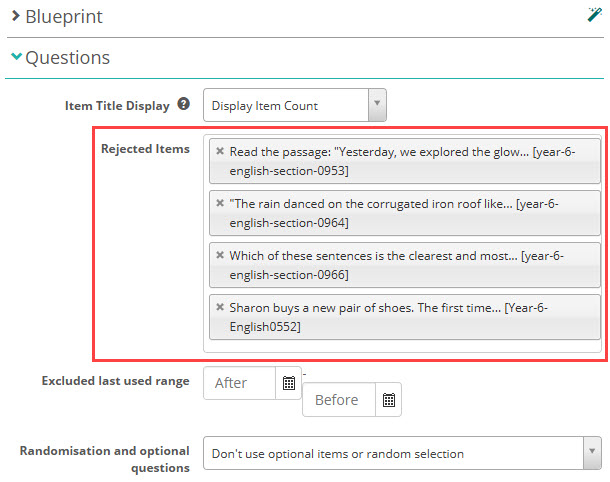Focus the After date input field

click(239, 383)
